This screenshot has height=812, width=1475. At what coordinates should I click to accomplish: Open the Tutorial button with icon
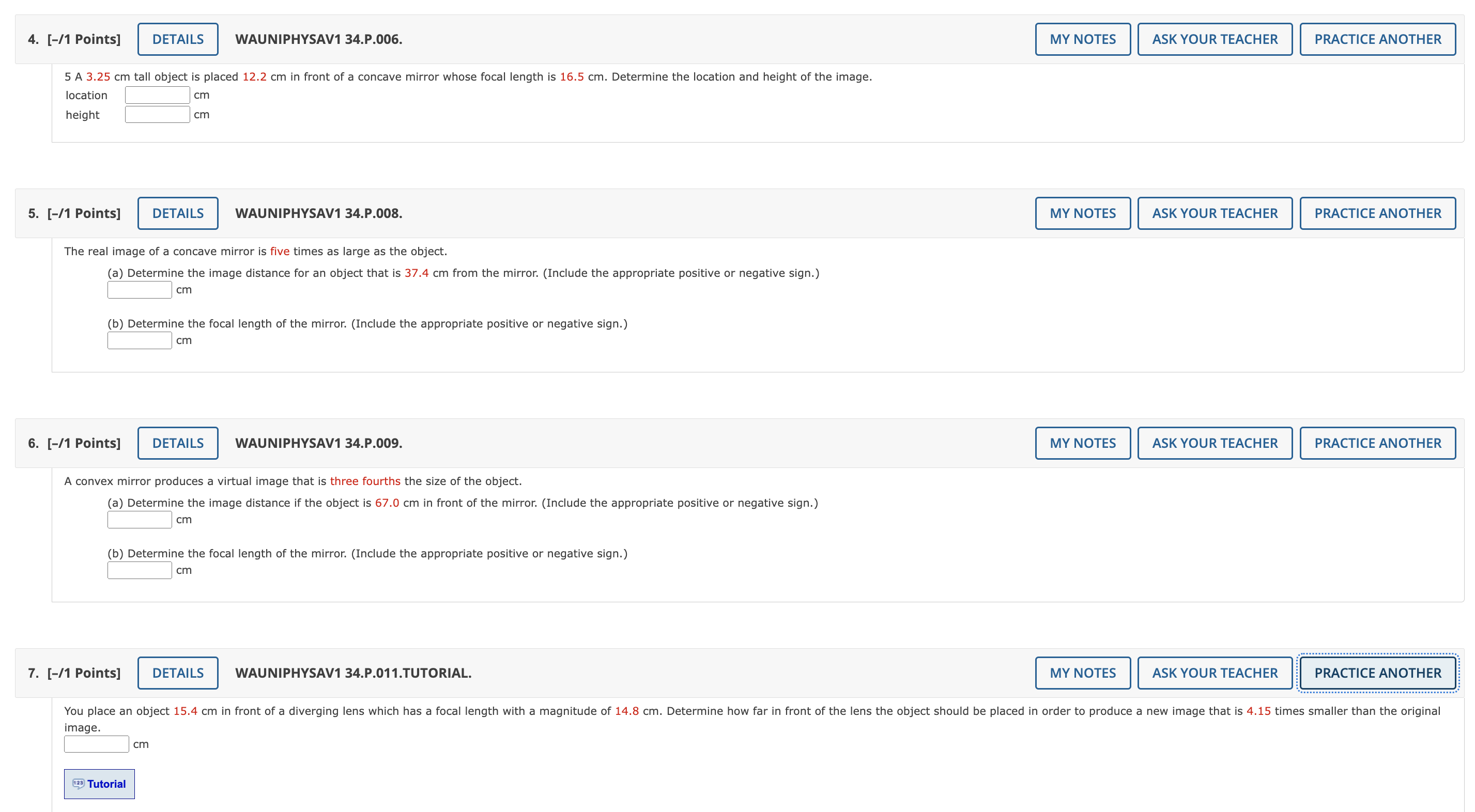(x=99, y=784)
